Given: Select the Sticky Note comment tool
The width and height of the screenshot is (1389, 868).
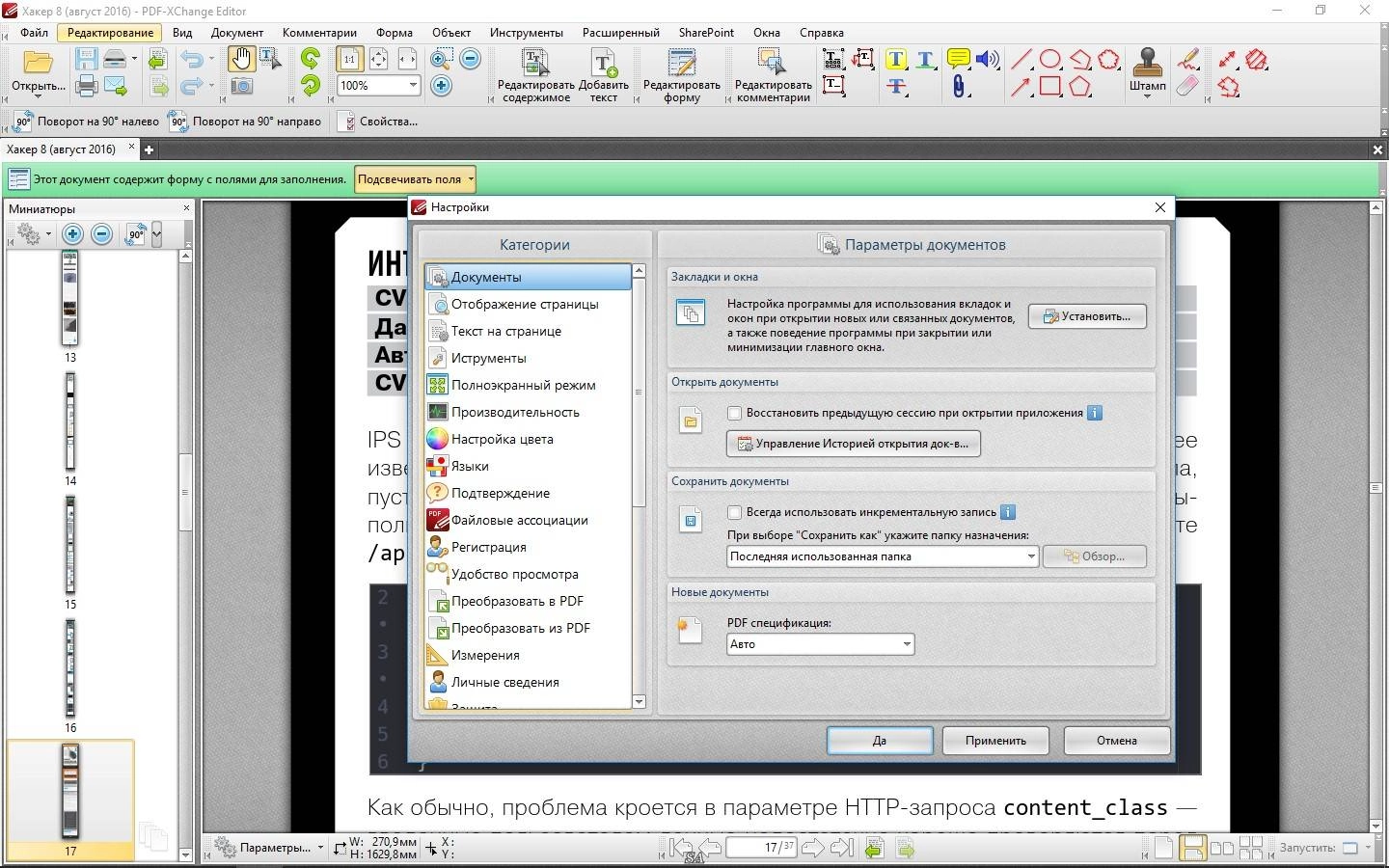Looking at the screenshot, I should (958, 60).
